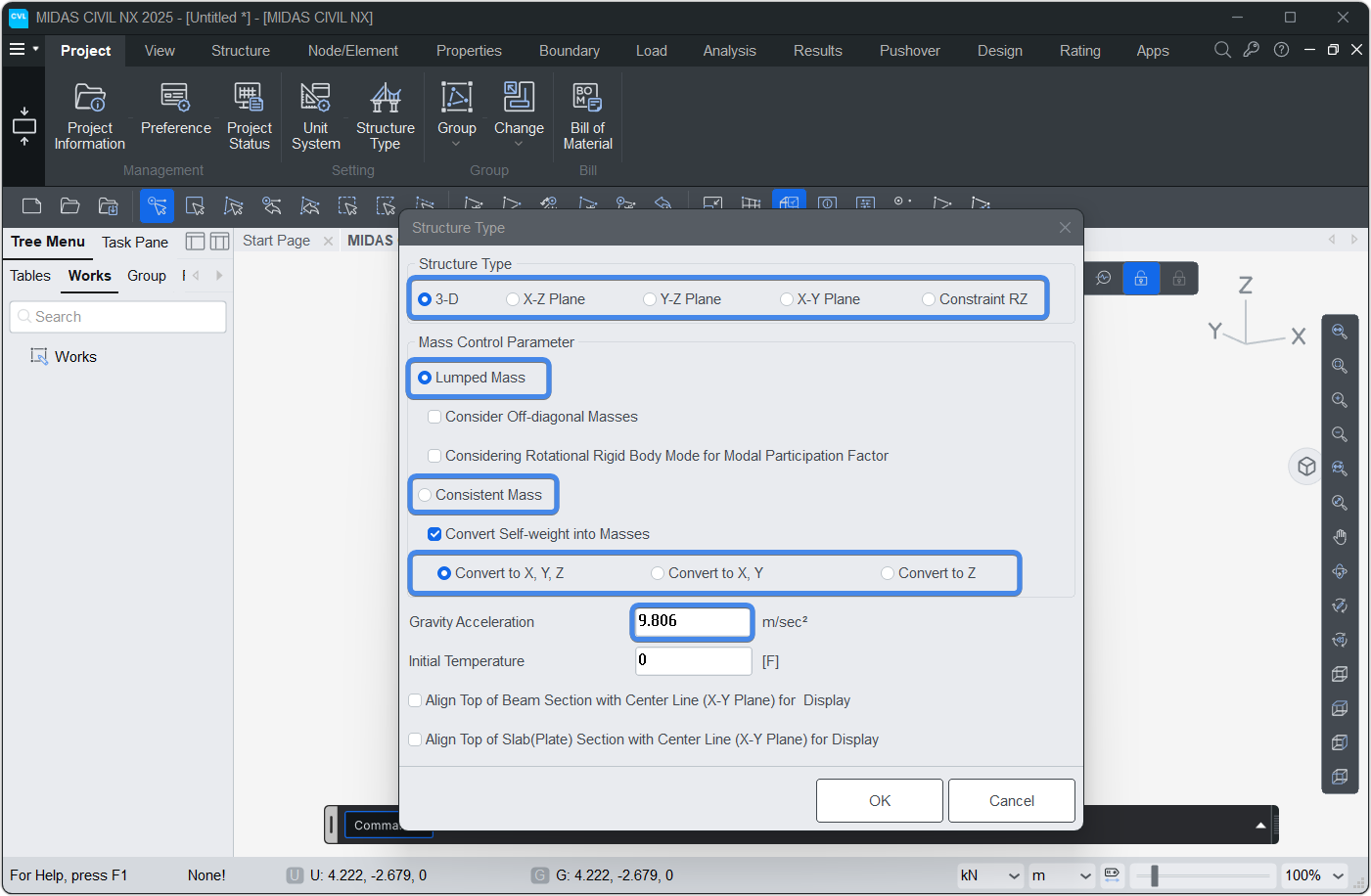Viewport: 1371px width, 896px height.
Task: Expand the Change ribbon dropdown
Action: [519, 144]
